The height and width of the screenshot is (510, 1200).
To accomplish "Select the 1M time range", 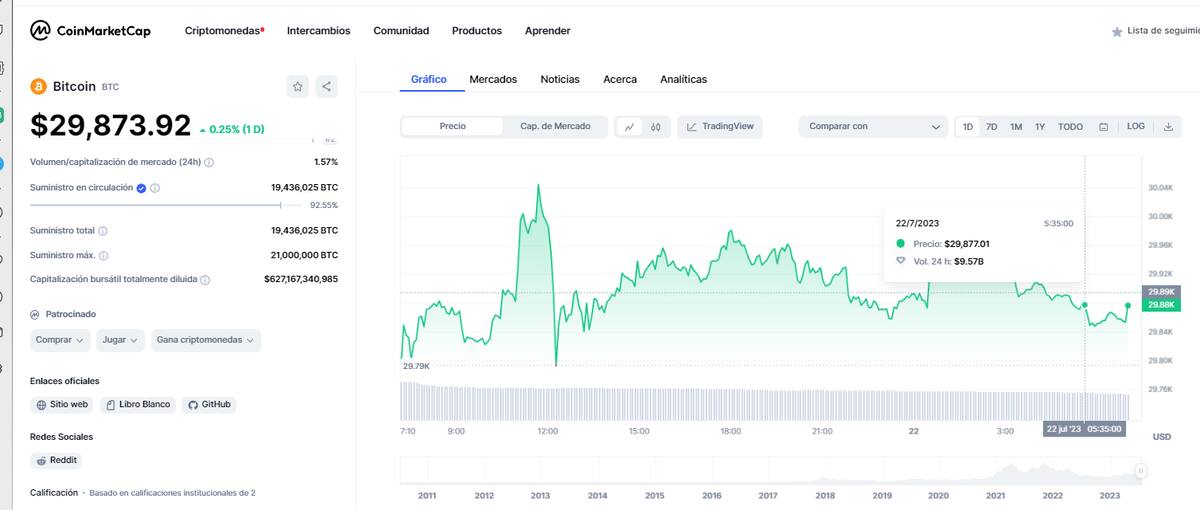I will point(1016,127).
